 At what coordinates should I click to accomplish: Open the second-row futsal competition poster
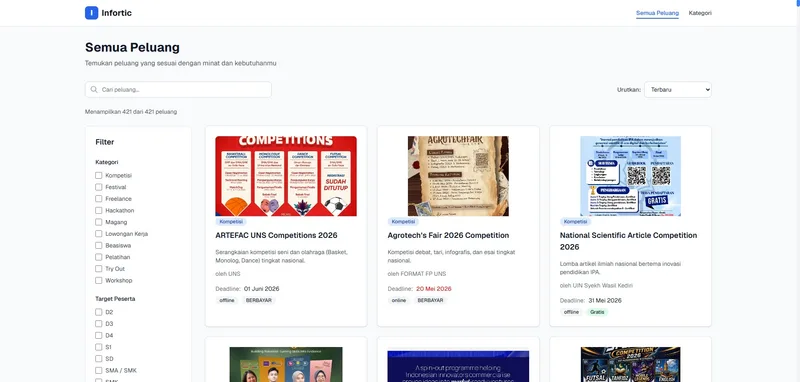point(631,365)
